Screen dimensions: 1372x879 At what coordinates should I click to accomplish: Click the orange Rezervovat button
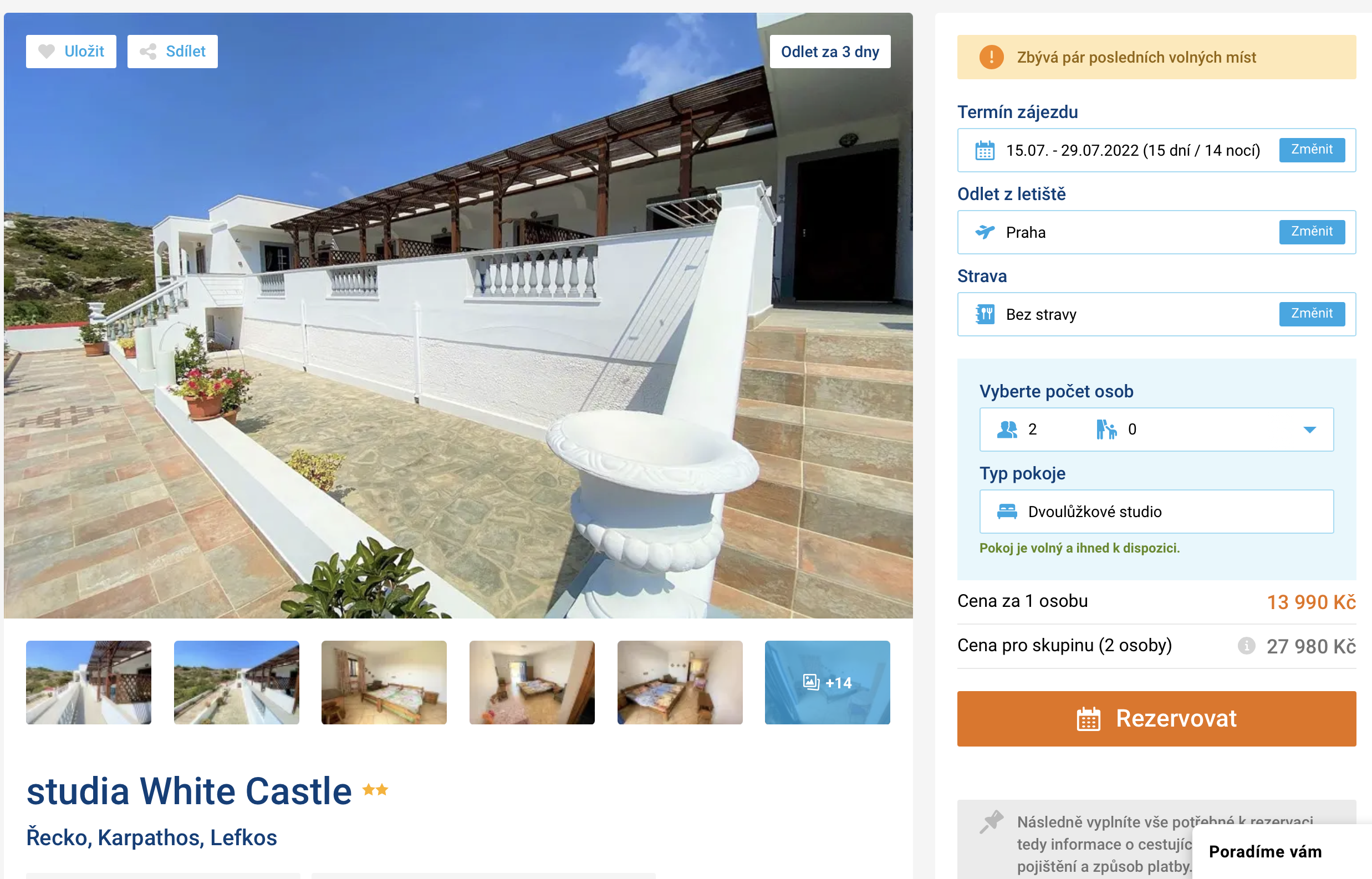1156,719
